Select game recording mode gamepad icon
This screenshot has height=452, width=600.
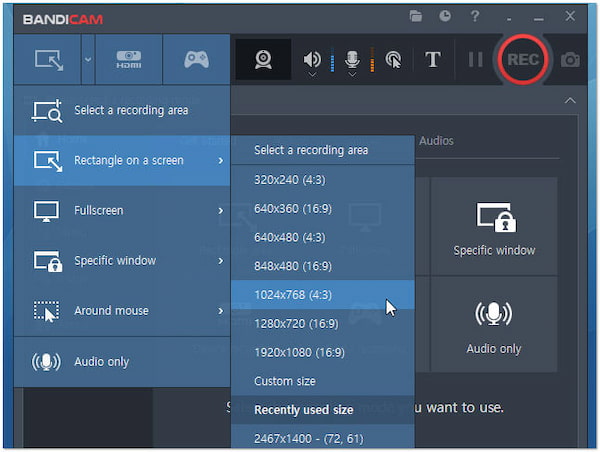[x=196, y=59]
